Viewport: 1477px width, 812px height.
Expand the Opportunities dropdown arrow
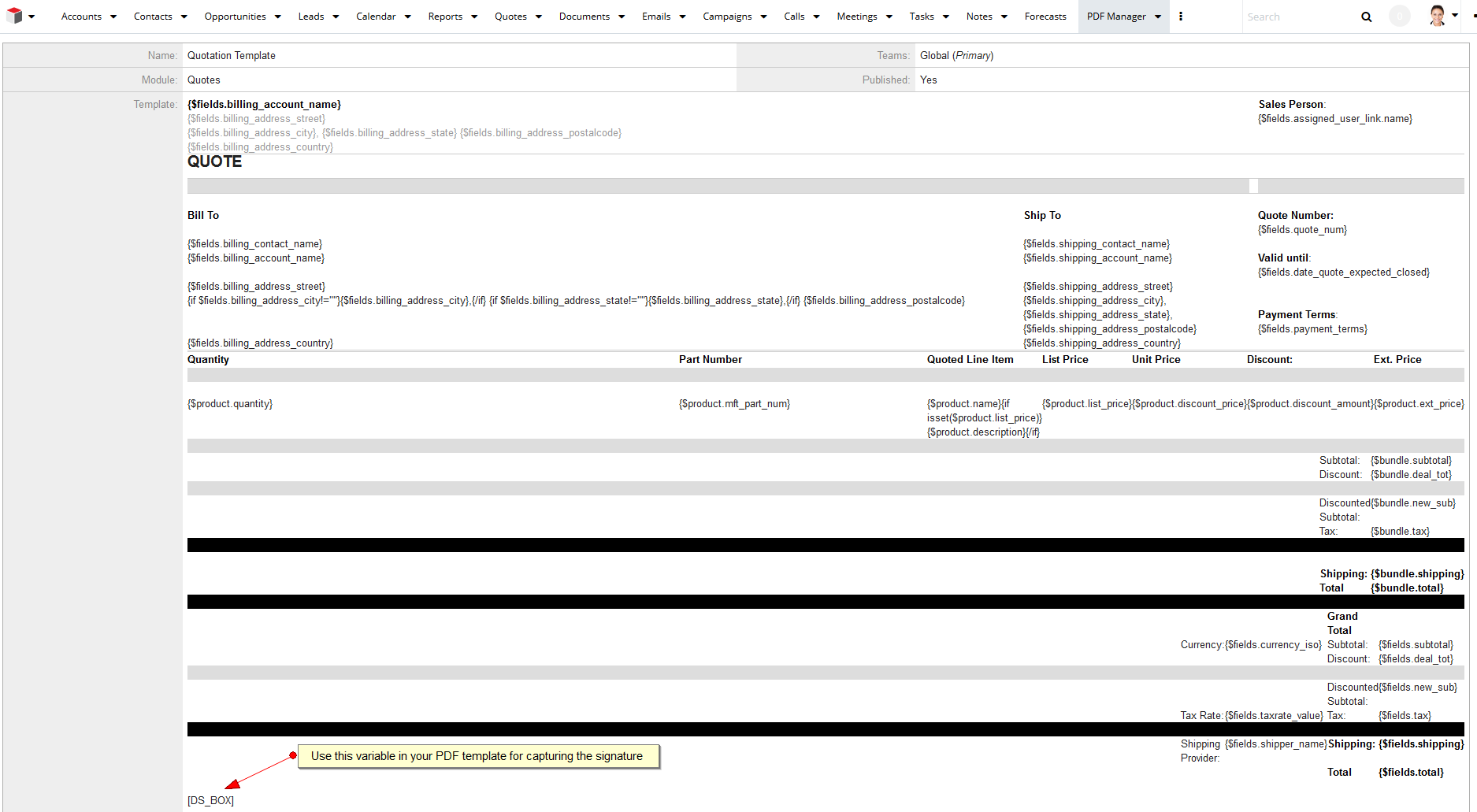278,17
